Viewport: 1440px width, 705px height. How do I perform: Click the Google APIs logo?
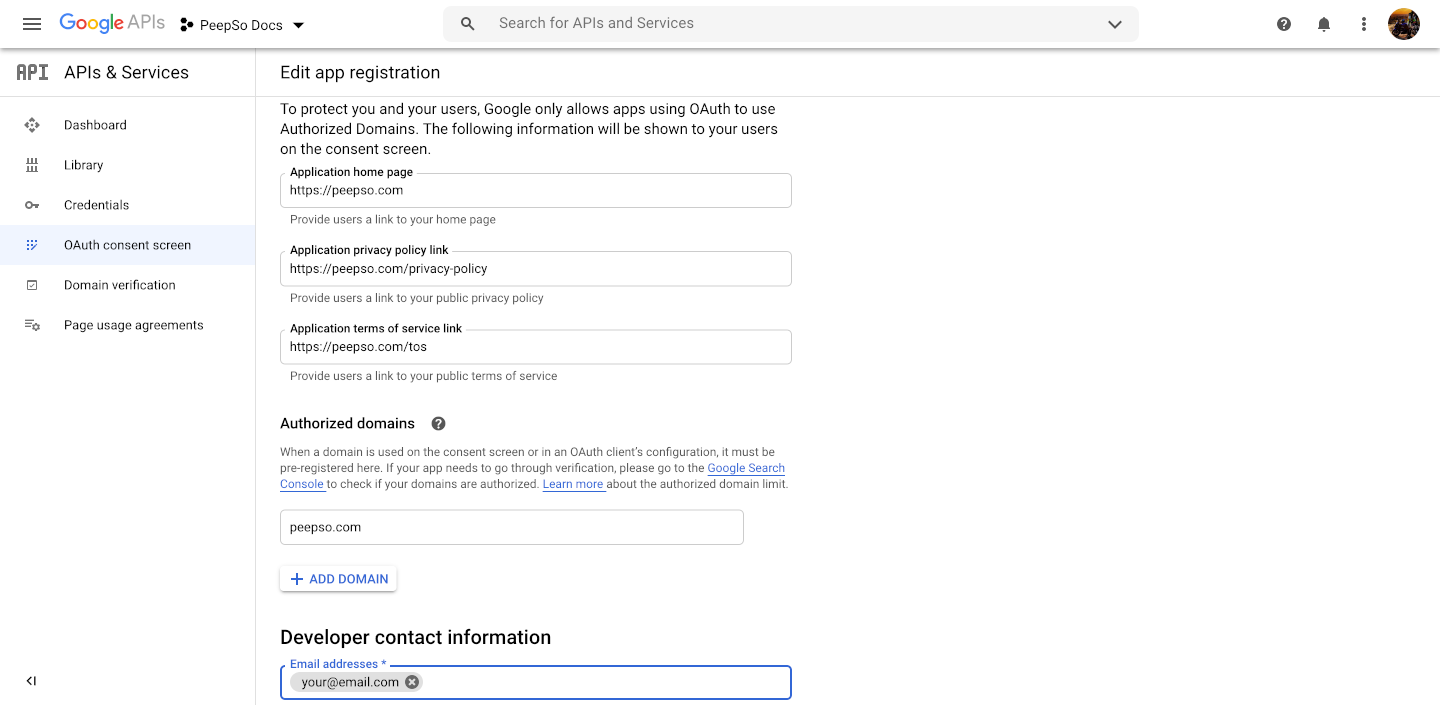(112, 24)
